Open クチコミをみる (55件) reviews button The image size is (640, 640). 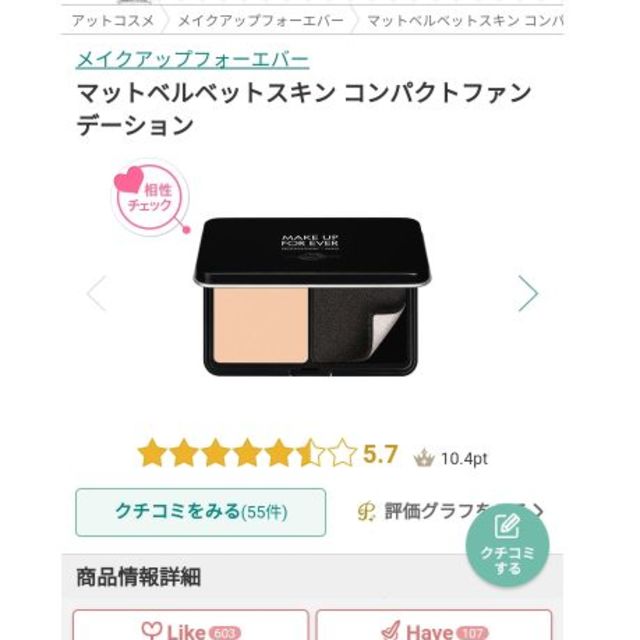tap(201, 512)
